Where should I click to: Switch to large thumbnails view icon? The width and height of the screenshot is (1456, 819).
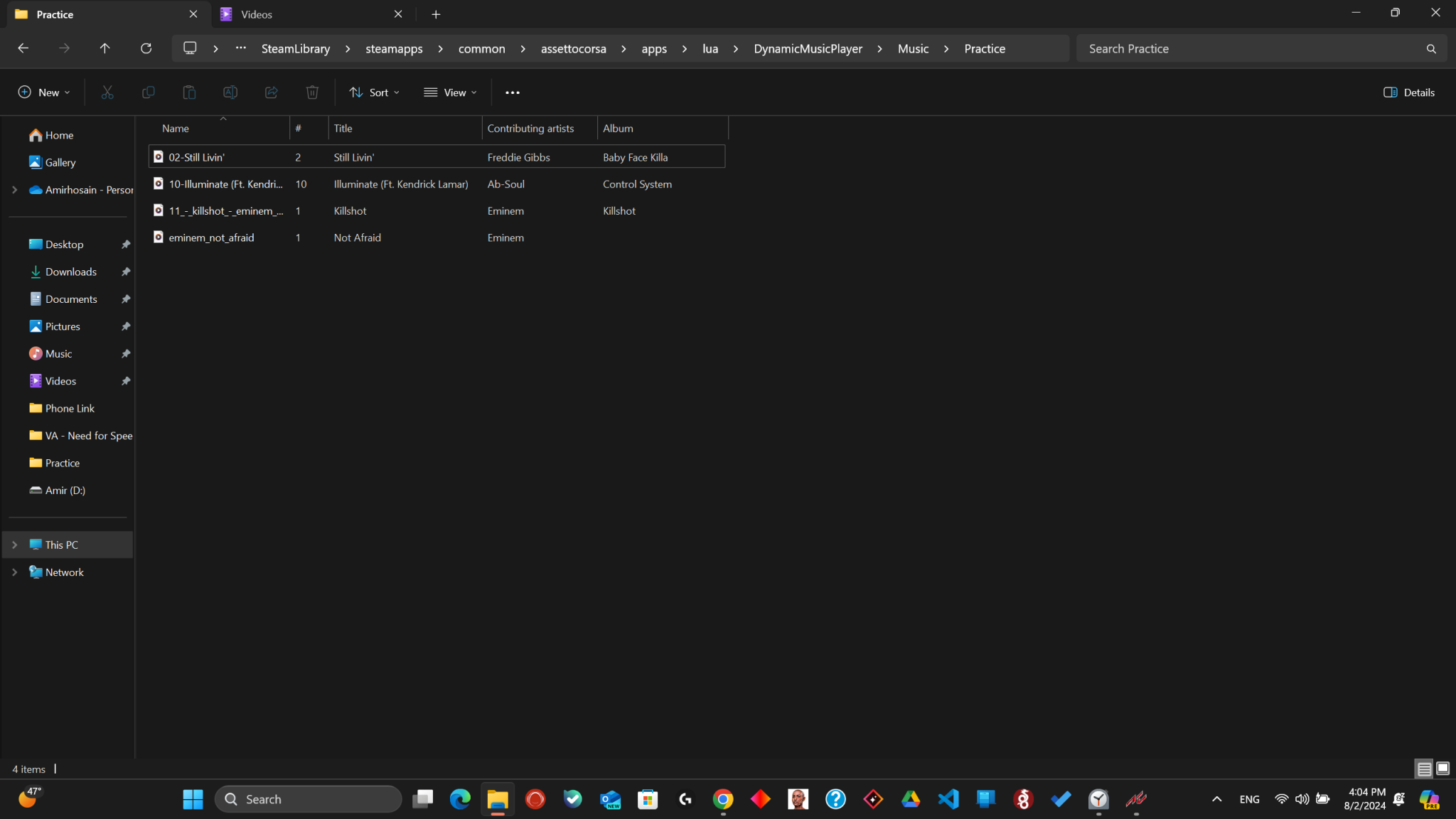(x=1442, y=769)
